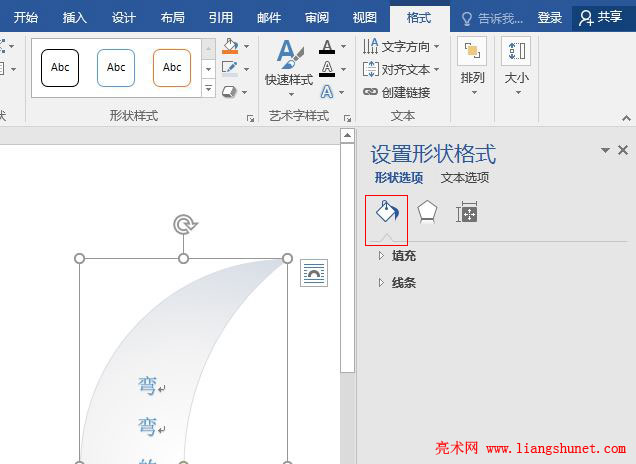Click the vertical scrollbar thumb
The height and width of the screenshot is (464, 636).
coord(347,258)
